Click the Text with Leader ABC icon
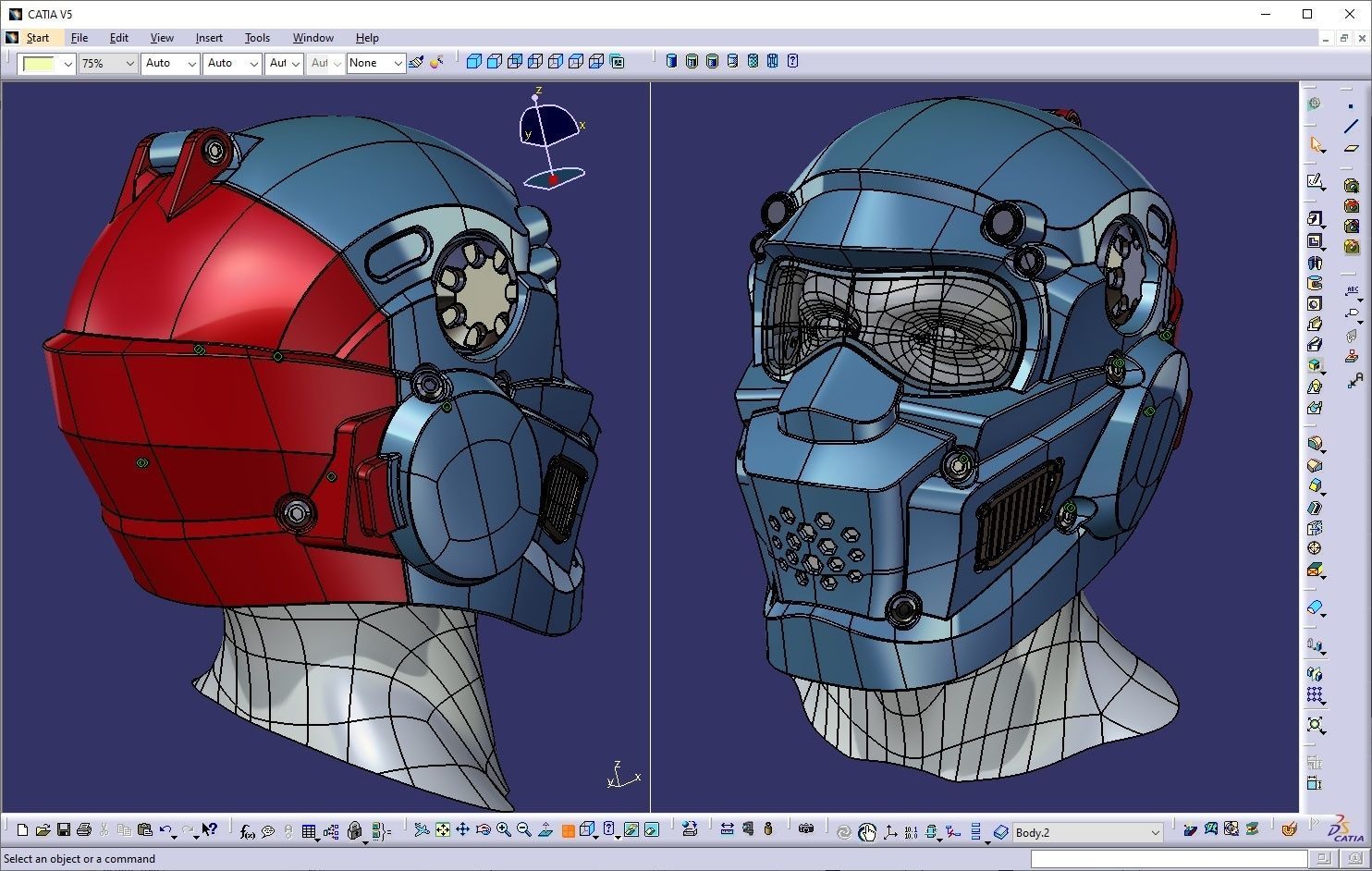This screenshot has width=1372, height=871. coord(1352,291)
